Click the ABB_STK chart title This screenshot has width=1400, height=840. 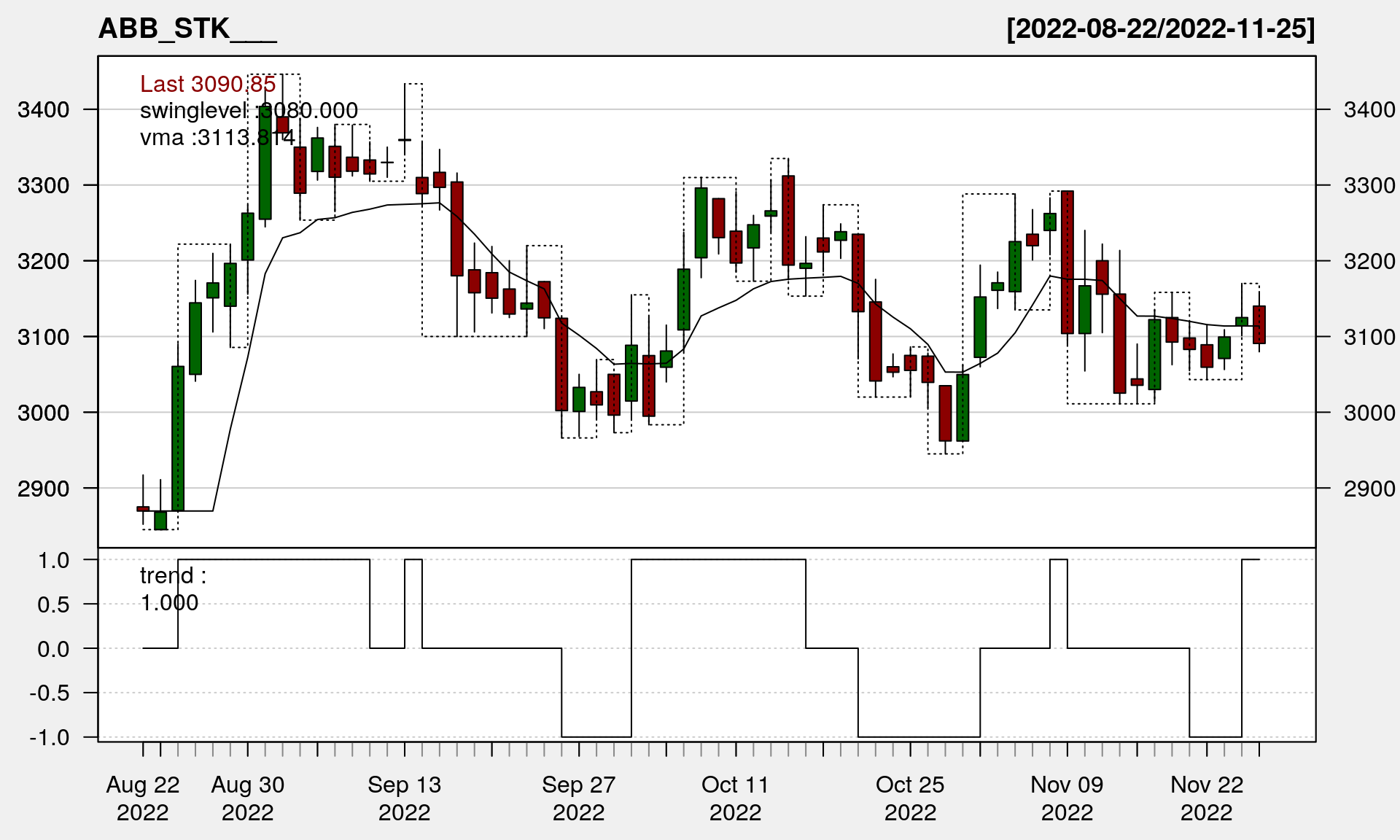(187, 29)
